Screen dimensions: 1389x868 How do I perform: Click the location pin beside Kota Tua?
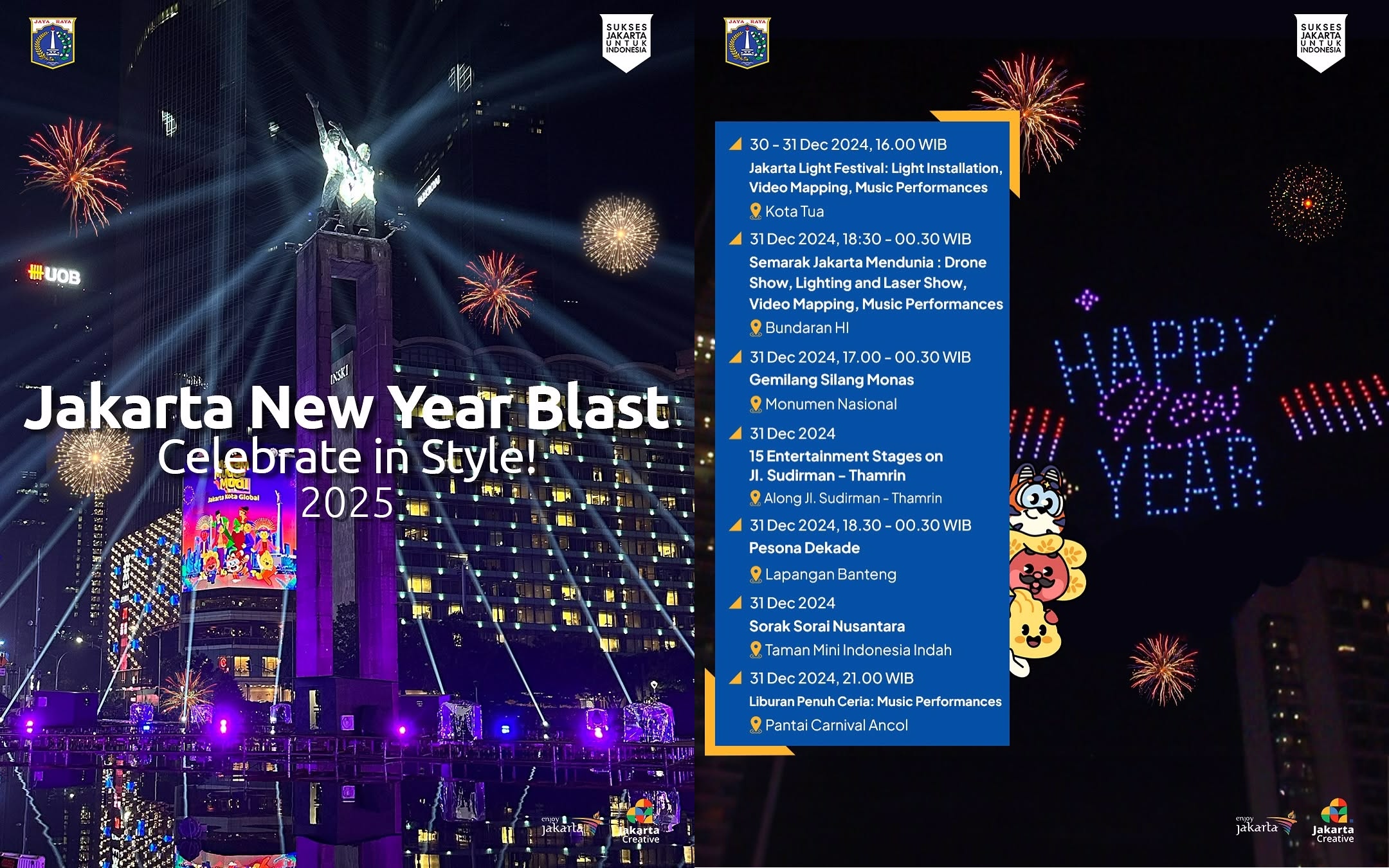click(x=756, y=211)
